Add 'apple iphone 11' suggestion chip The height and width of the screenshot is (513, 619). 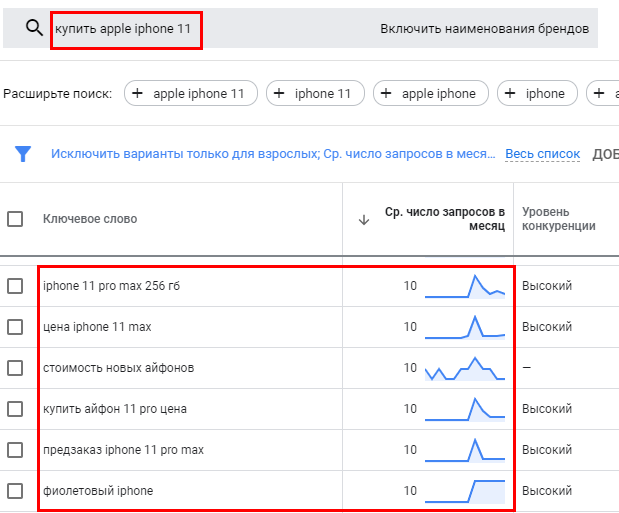191,93
